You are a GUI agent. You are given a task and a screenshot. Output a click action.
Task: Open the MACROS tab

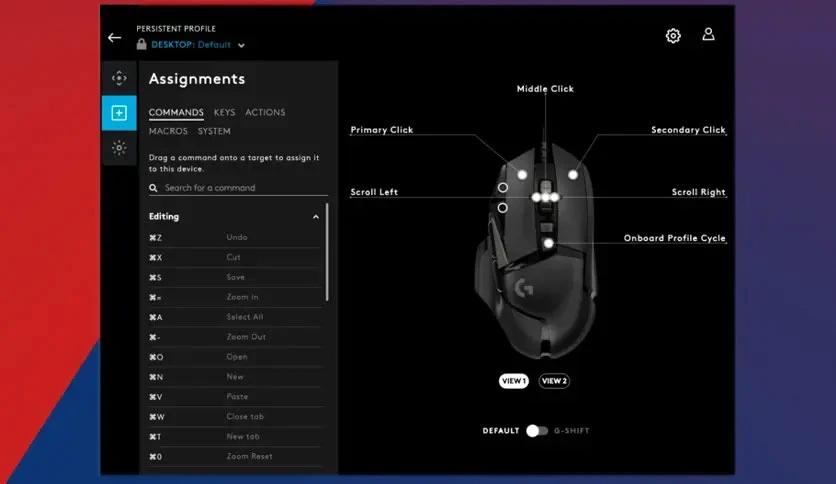click(x=168, y=131)
